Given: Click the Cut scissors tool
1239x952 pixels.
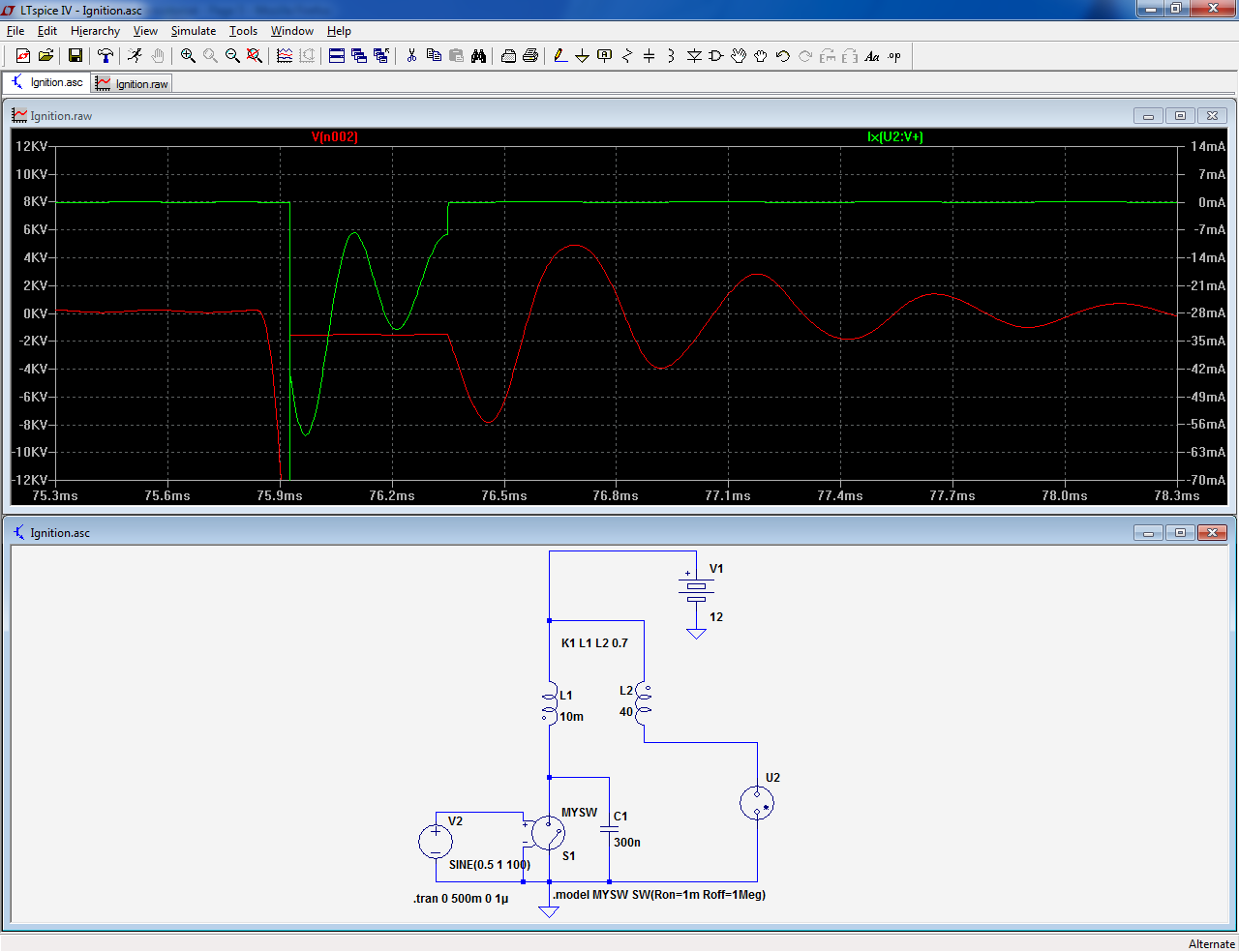Looking at the screenshot, I should (x=411, y=56).
